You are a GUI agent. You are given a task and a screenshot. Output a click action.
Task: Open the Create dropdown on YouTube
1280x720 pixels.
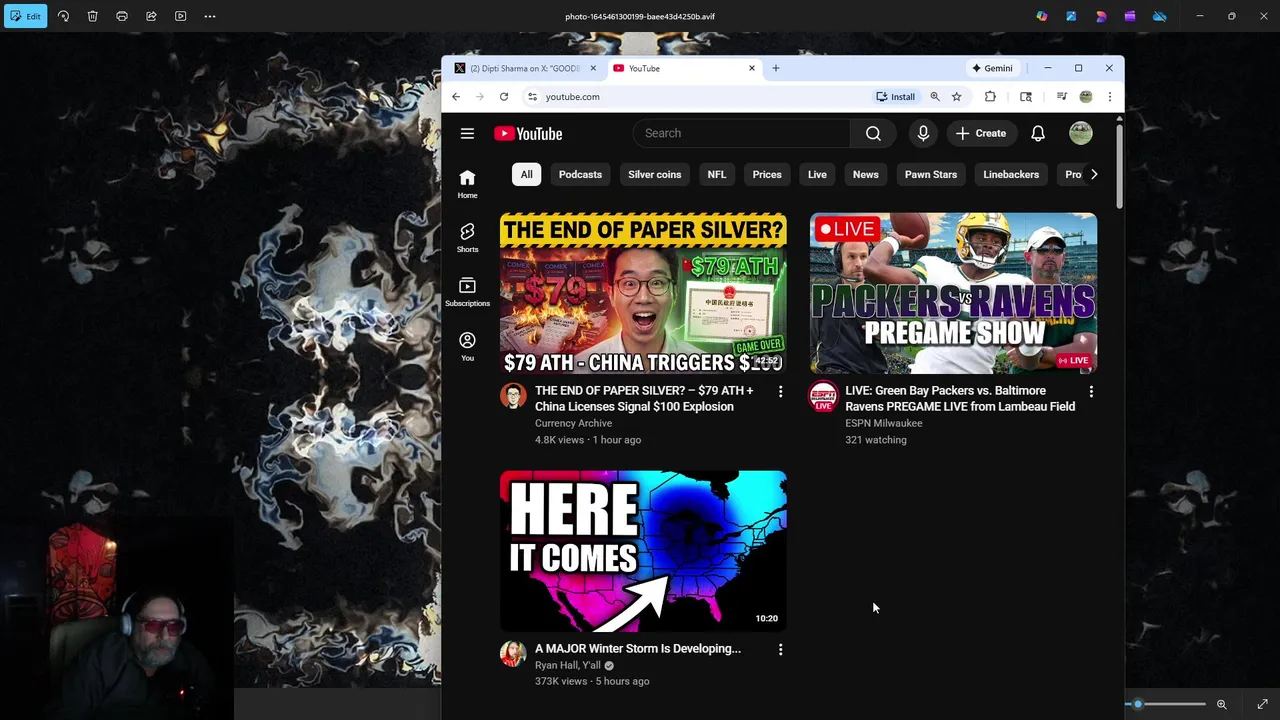(981, 133)
